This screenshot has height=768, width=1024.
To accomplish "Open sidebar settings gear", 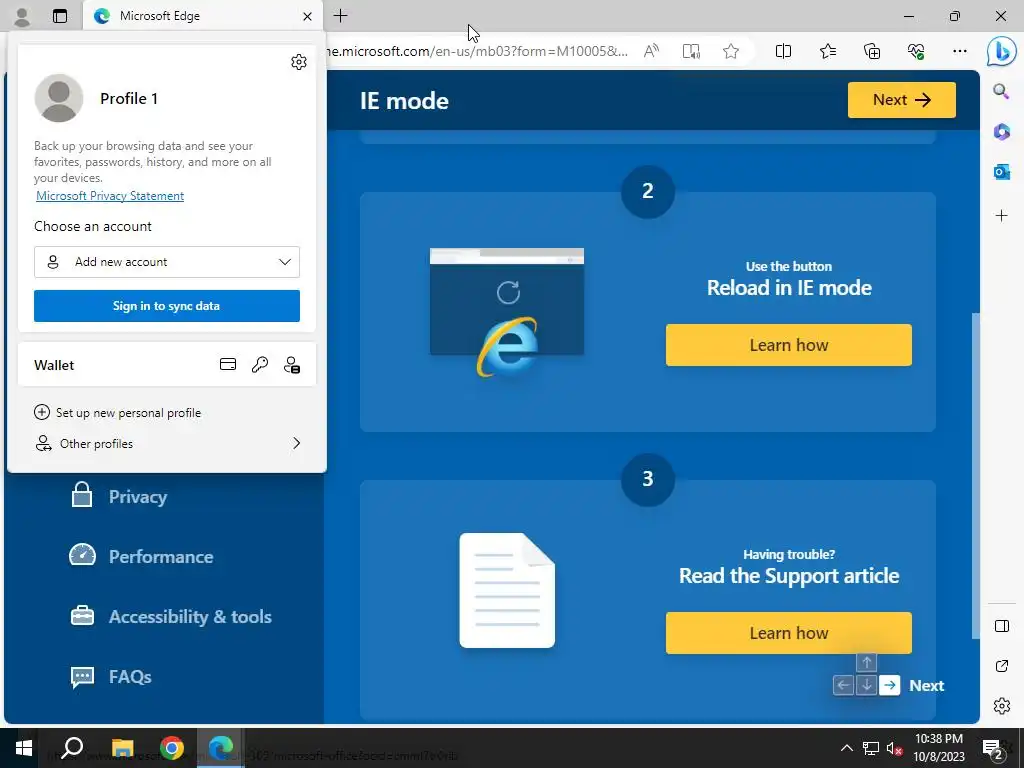I will pyautogui.click(x=1002, y=706).
